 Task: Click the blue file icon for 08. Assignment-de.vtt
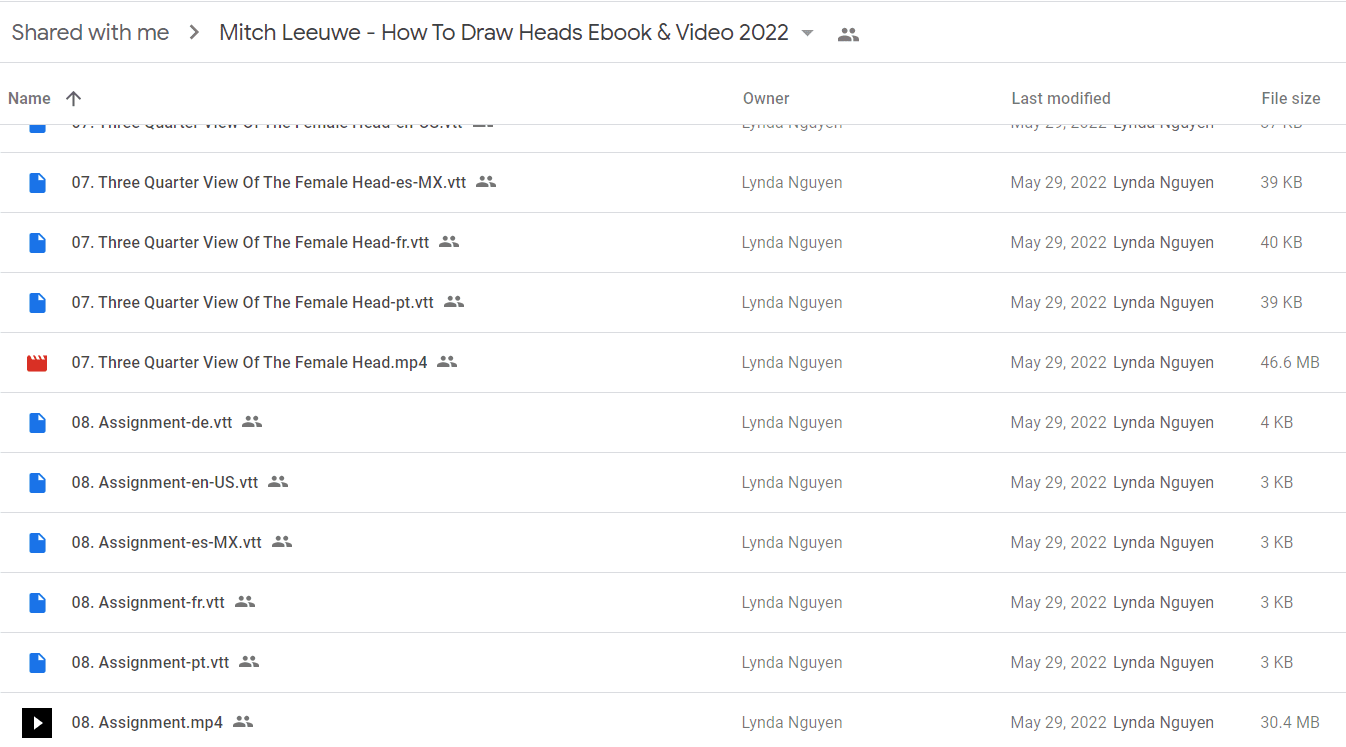(x=37, y=422)
